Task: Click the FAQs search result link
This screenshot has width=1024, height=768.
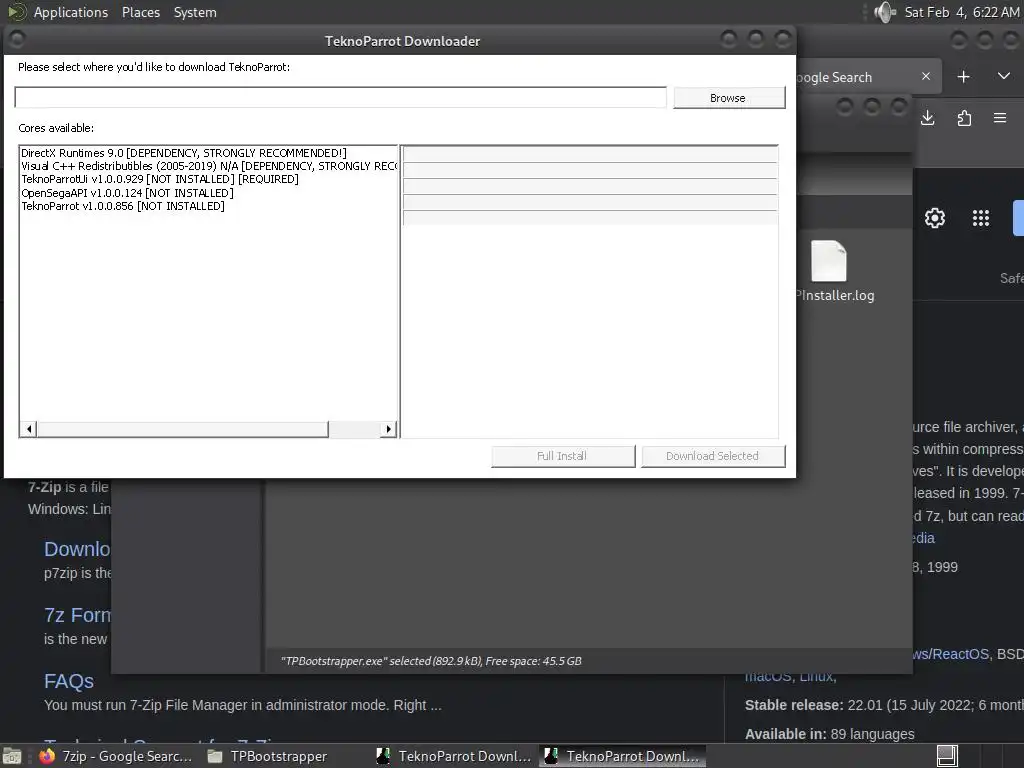Action: [69, 681]
